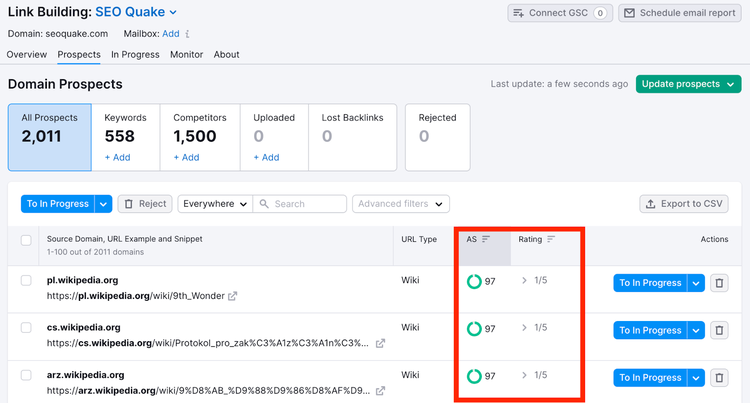The height and width of the screenshot is (403, 750).
Task: Select all prospects with header checkbox
Action: [x=26, y=240]
